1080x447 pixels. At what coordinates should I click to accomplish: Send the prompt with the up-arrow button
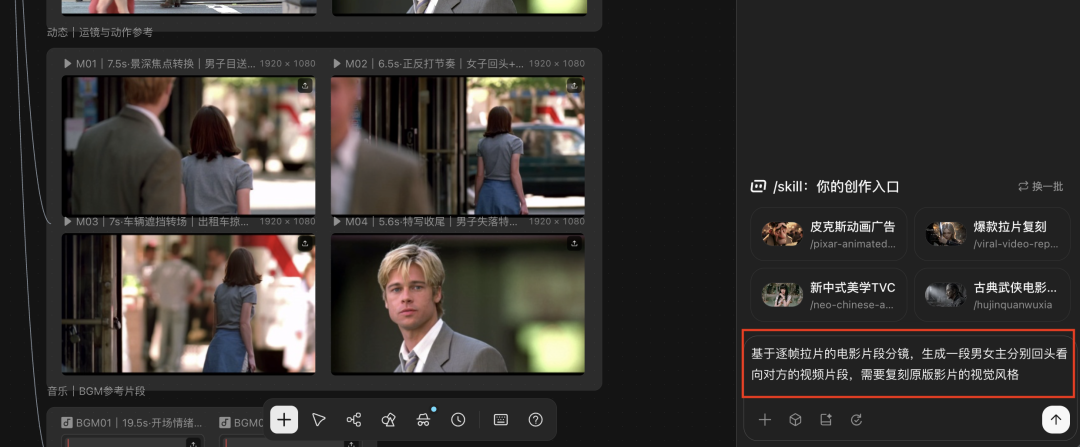[x=1055, y=419]
